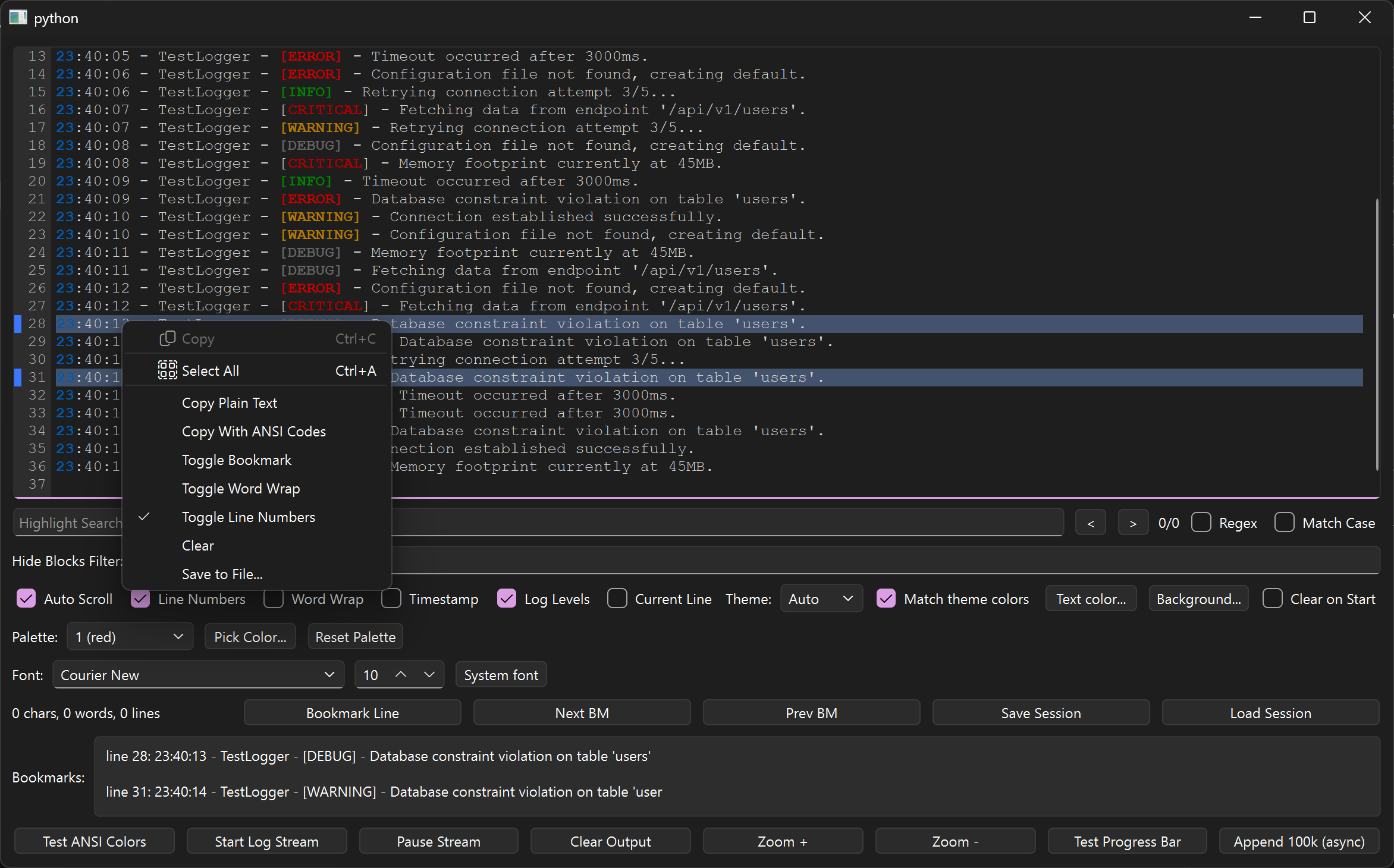Decrease font size with down arrow
The image size is (1394, 868).
[x=429, y=675]
